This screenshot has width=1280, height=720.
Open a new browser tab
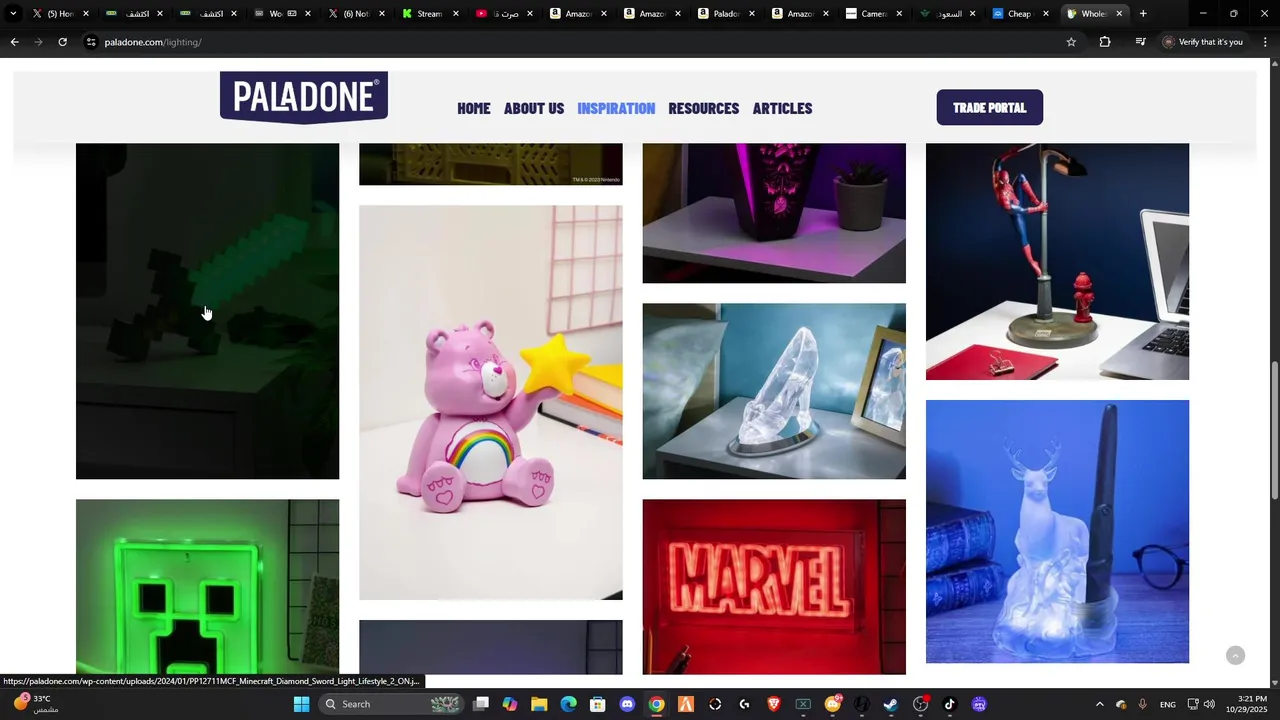tap(1143, 14)
